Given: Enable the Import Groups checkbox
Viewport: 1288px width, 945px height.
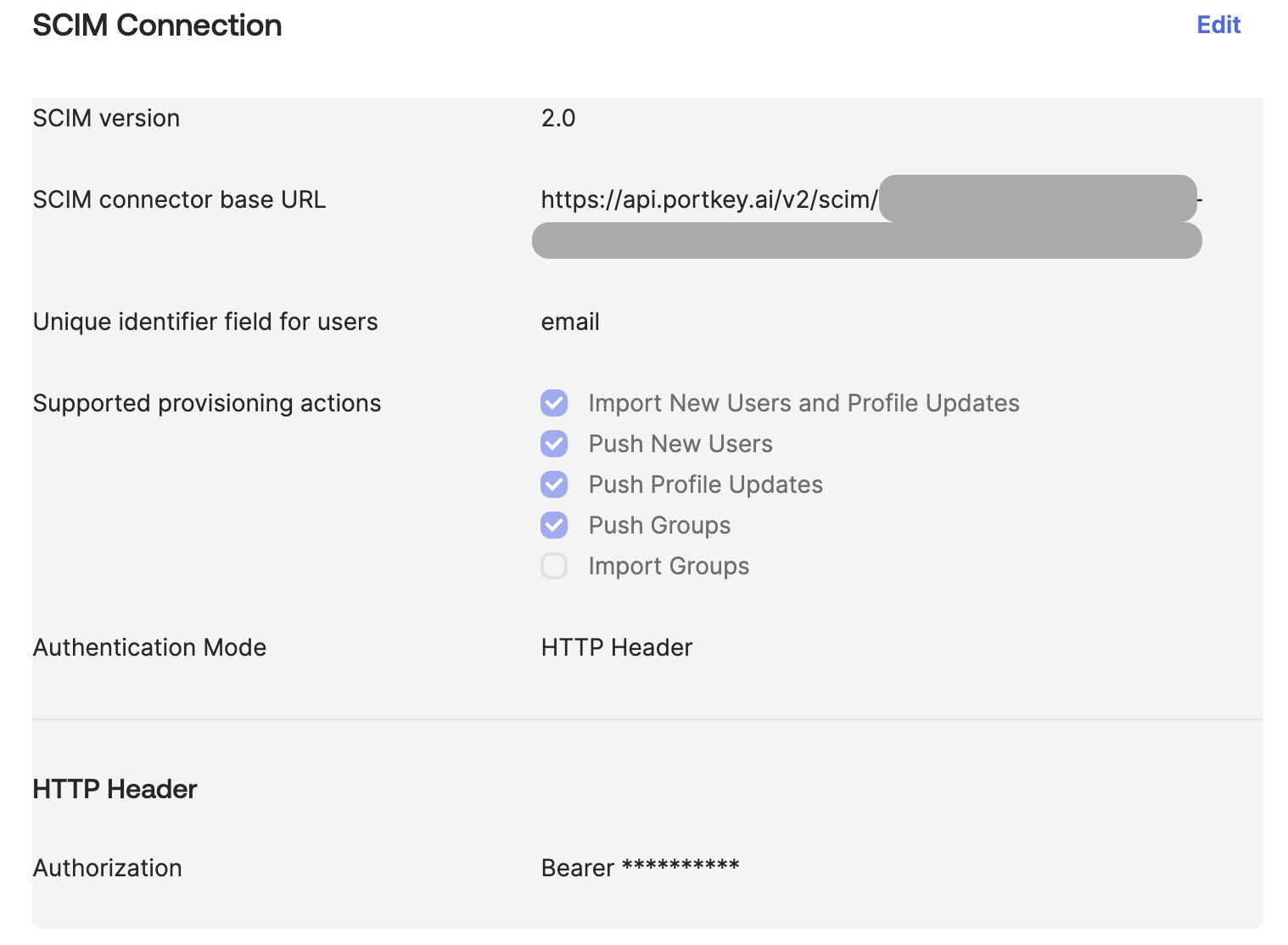Looking at the screenshot, I should click(553, 566).
